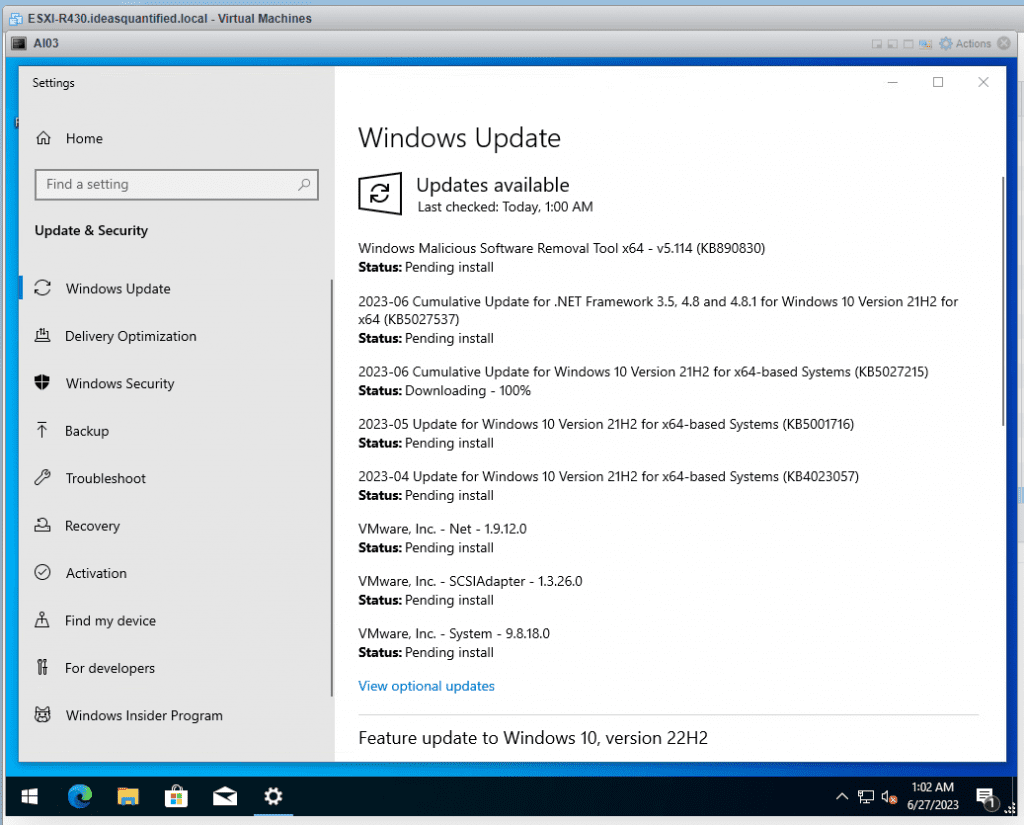Show hidden tray icons with the chevron
The width and height of the screenshot is (1024, 825).
(x=842, y=797)
